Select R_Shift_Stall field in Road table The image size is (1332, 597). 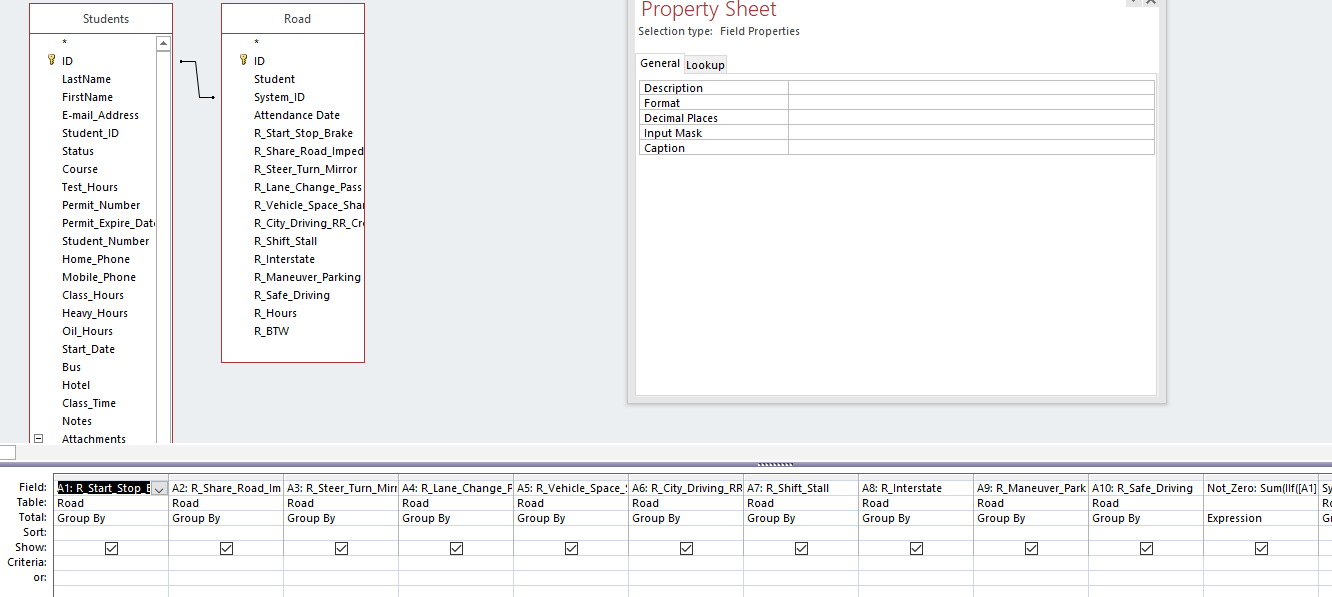pyautogui.click(x=285, y=241)
